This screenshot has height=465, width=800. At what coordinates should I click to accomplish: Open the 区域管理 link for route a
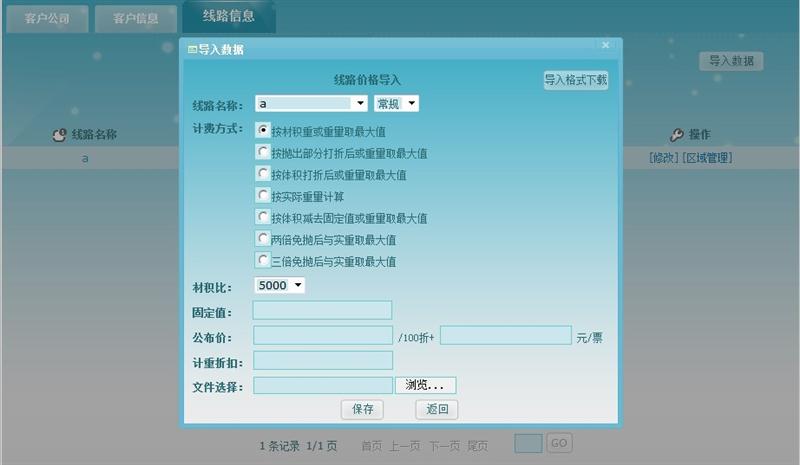pyautogui.click(x=707, y=158)
